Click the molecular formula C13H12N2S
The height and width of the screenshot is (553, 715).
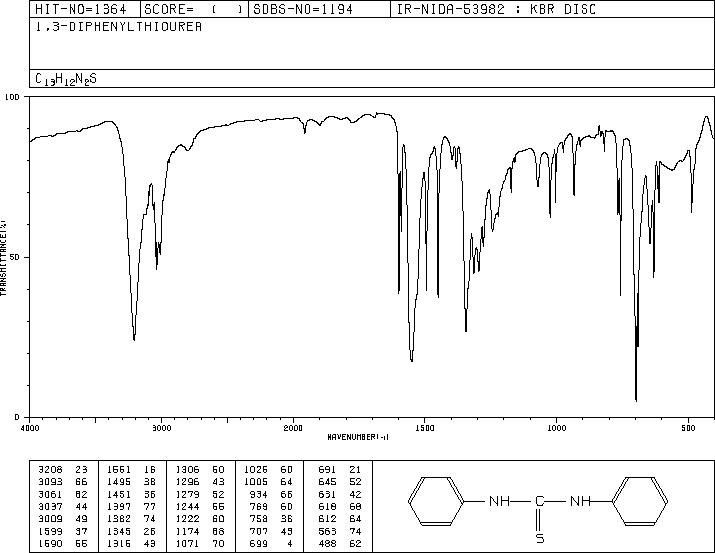point(66,79)
